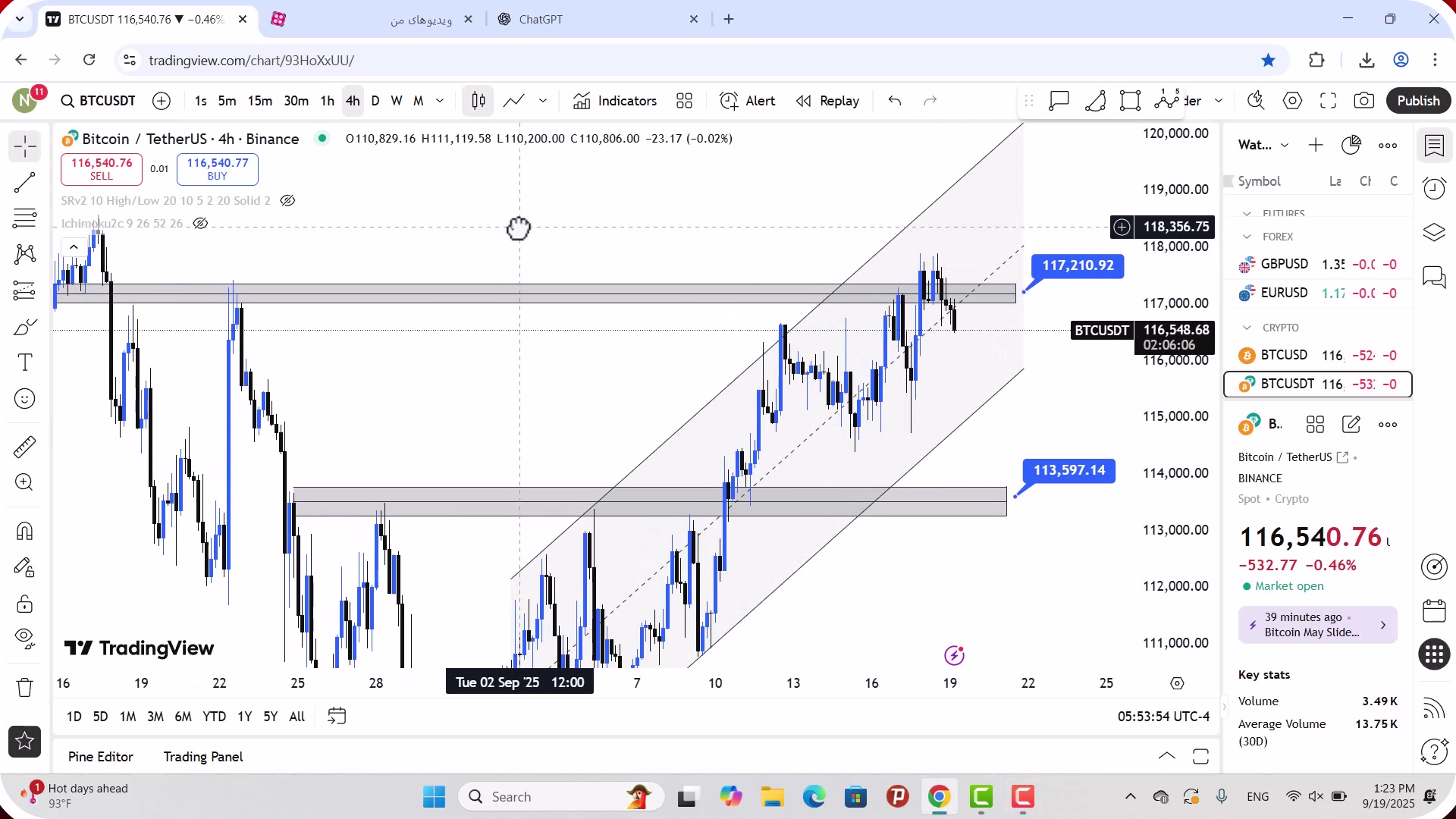This screenshot has height=819, width=1456.
Task: Open the go-to-date calendar icon
Action: 337,716
